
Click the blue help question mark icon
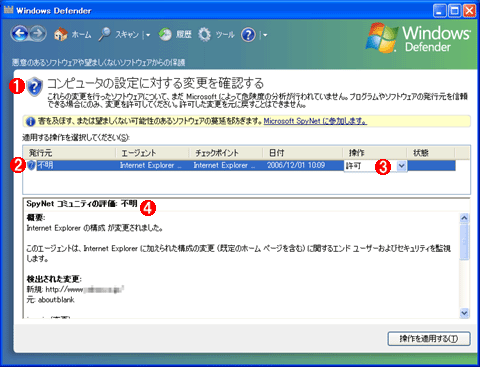click(248, 34)
